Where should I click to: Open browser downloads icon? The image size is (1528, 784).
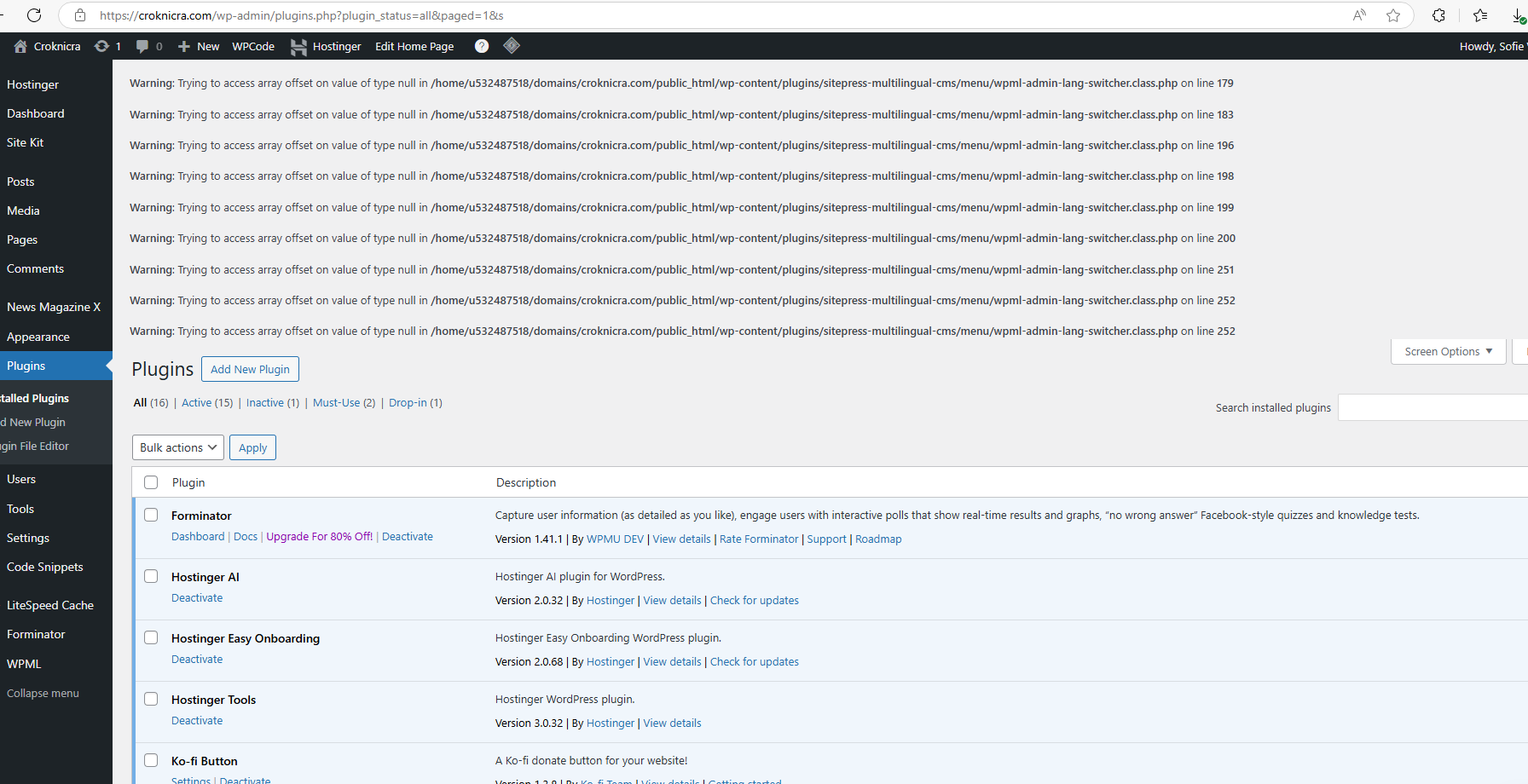1519,15
